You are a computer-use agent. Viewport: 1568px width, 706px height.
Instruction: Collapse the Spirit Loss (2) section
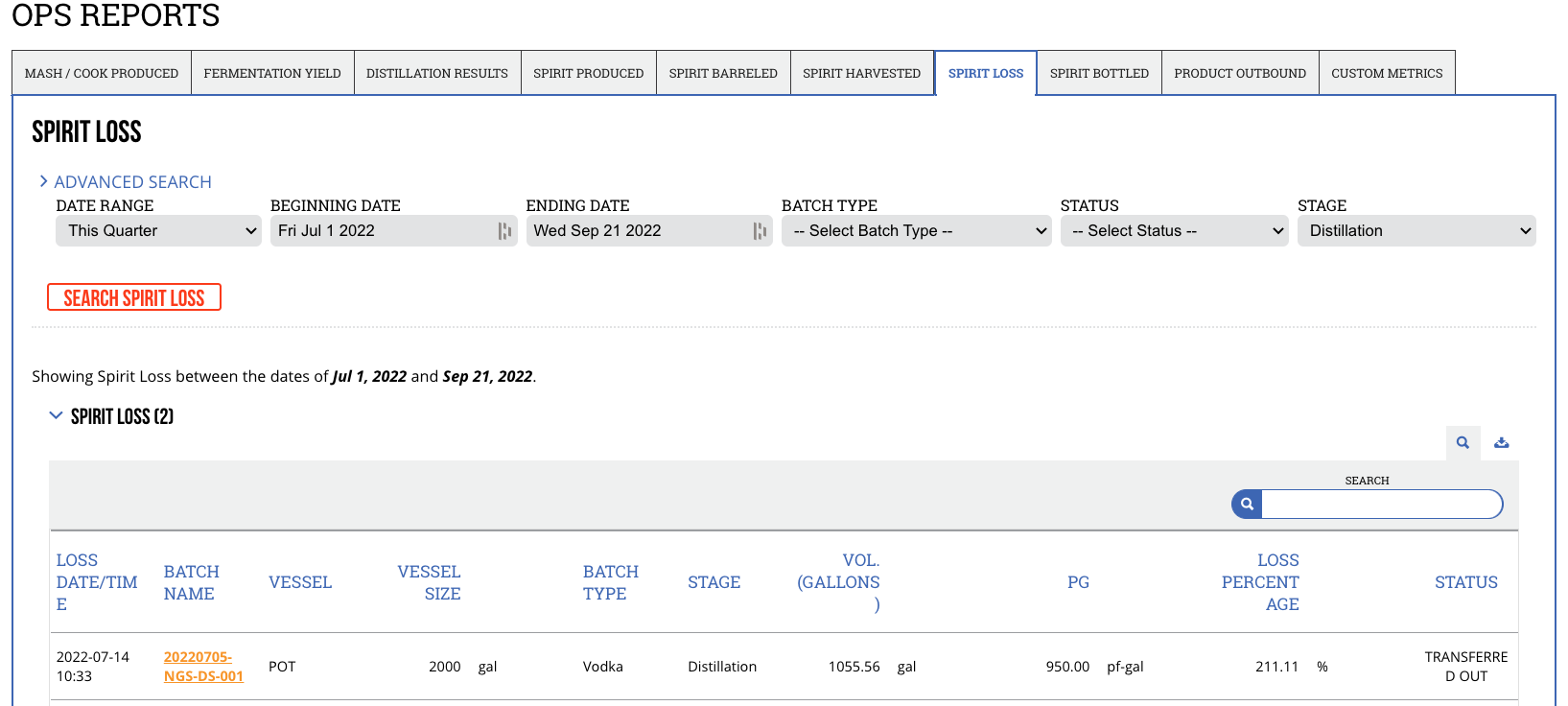[x=111, y=416]
